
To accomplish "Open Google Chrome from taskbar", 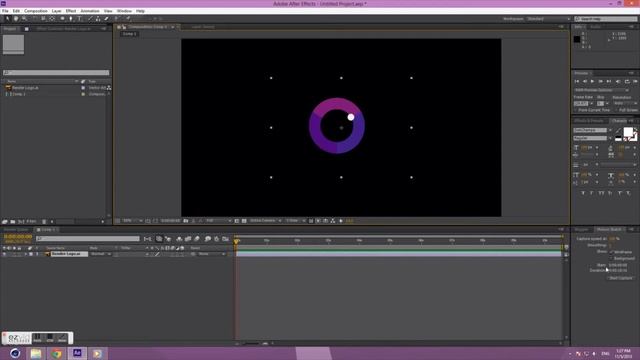I will (56, 353).
